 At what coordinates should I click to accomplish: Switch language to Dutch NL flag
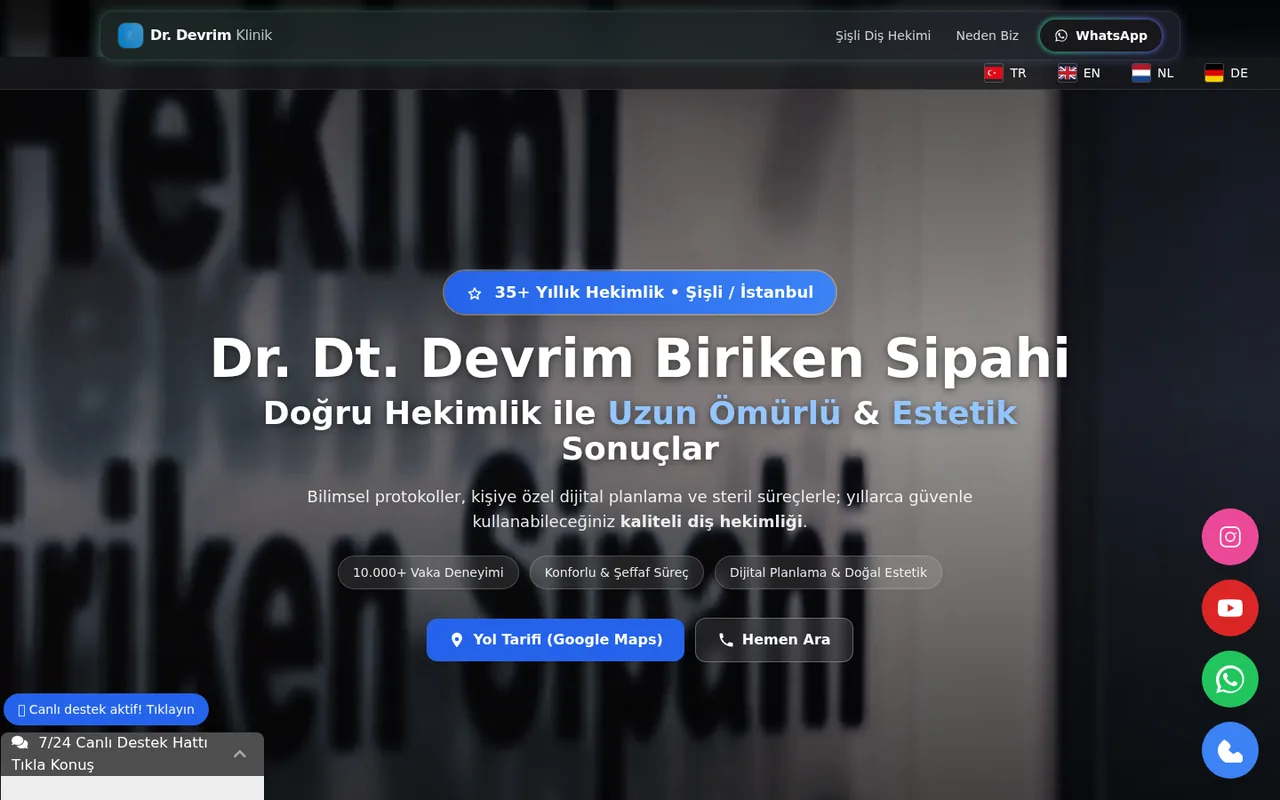(1153, 73)
